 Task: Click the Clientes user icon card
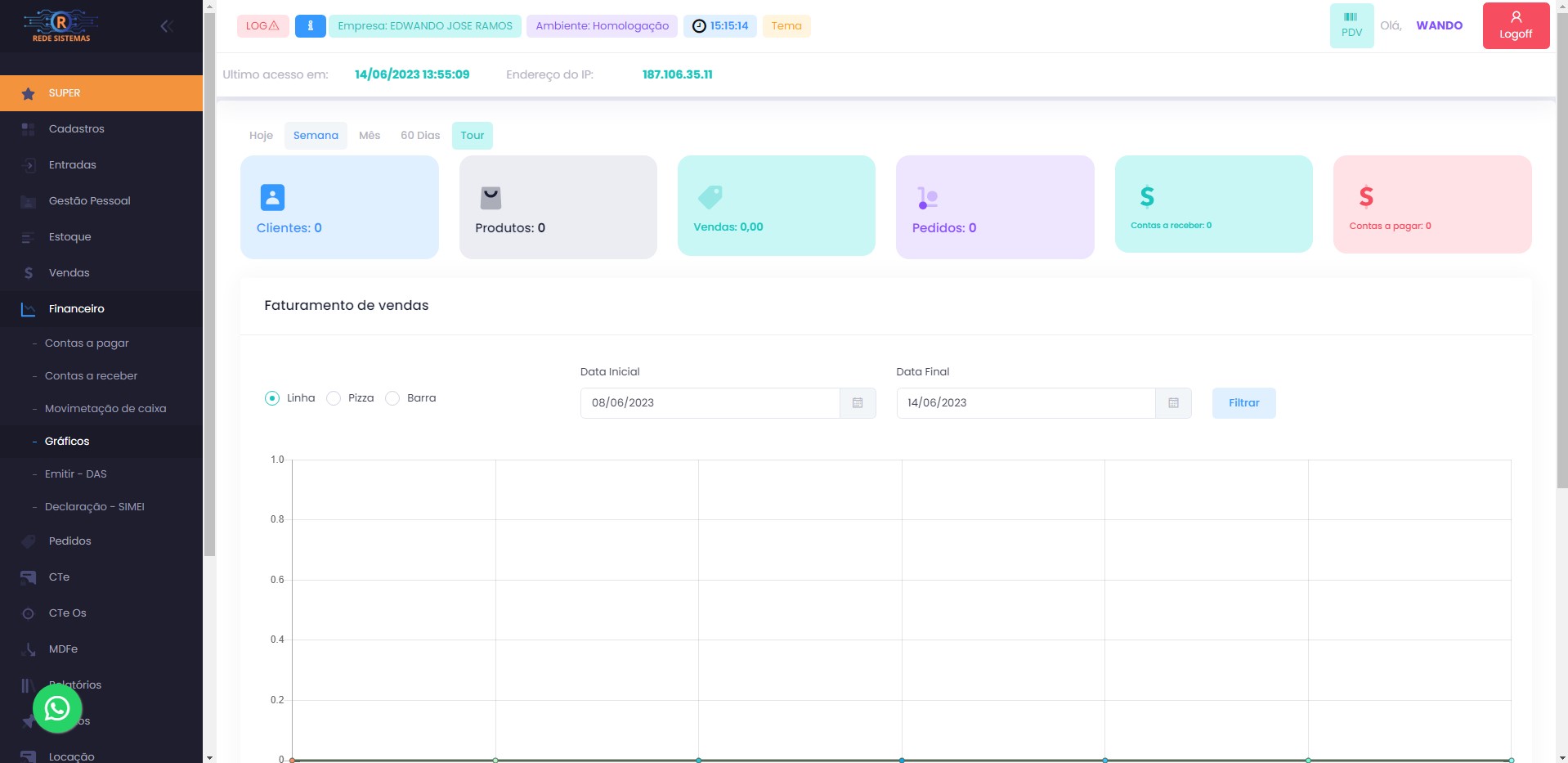[272, 197]
